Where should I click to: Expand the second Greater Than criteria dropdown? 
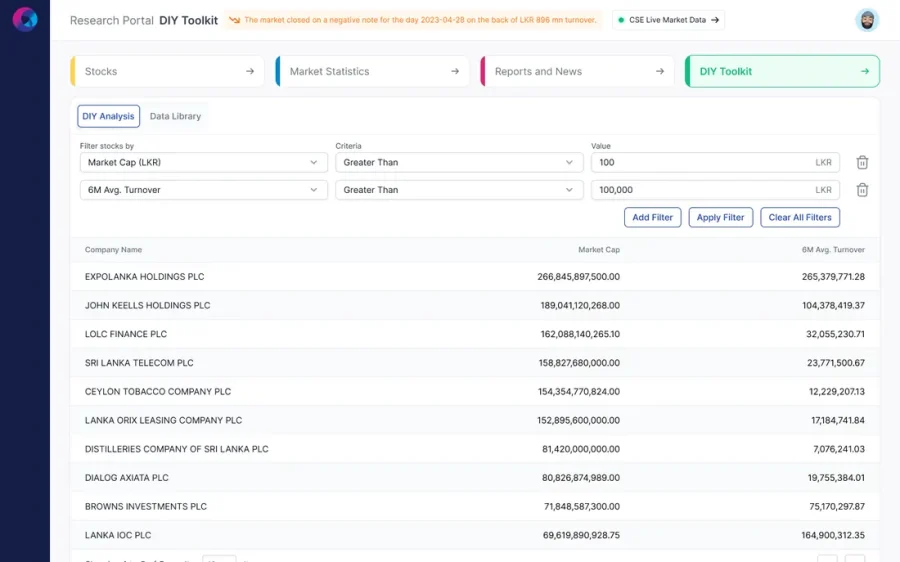tap(459, 190)
